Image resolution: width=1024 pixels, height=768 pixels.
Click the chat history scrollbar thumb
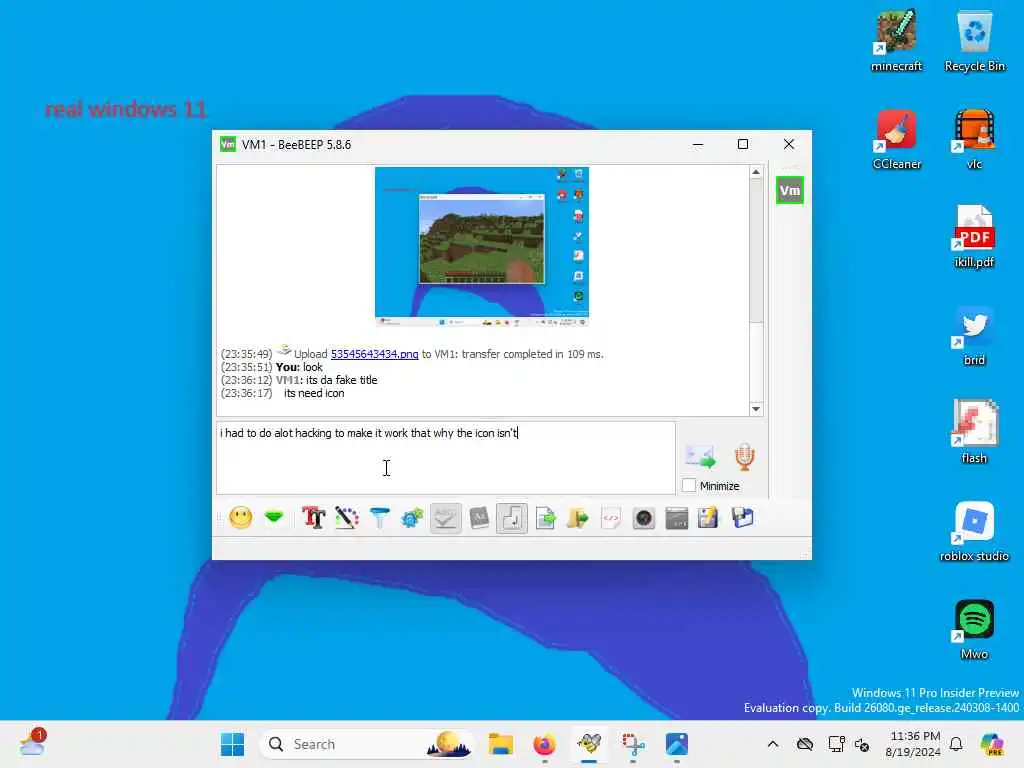pyautogui.click(x=756, y=251)
